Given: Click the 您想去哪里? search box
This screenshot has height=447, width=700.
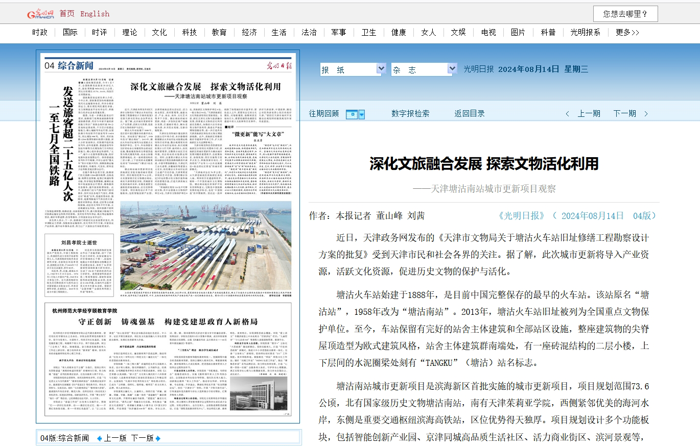Looking at the screenshot, I should pyautogui.click(x=625, y=14).
